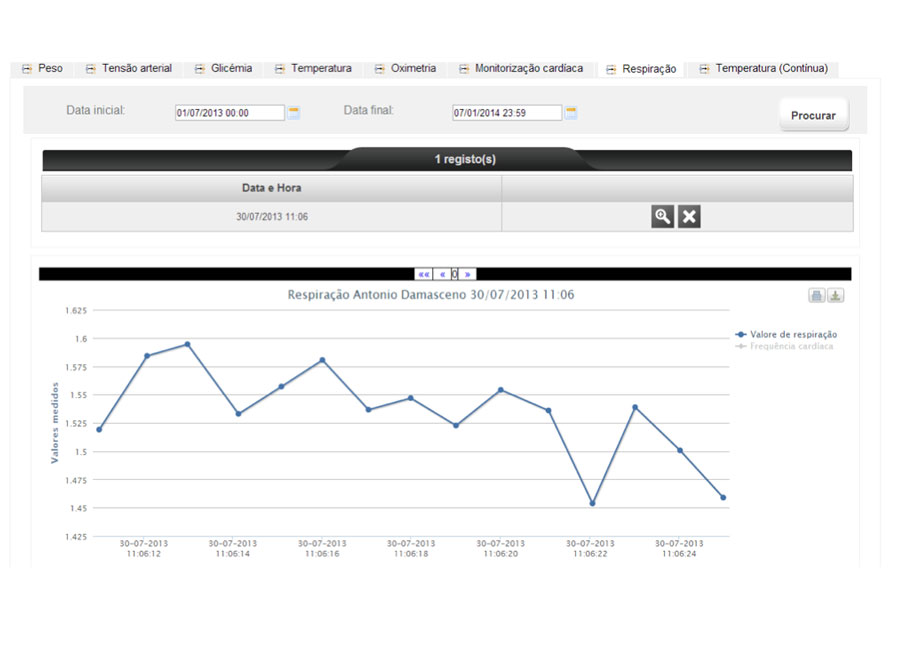Screen dimensions: 900x650
Task: Open calendar picker for Data final
Action: 571,113
